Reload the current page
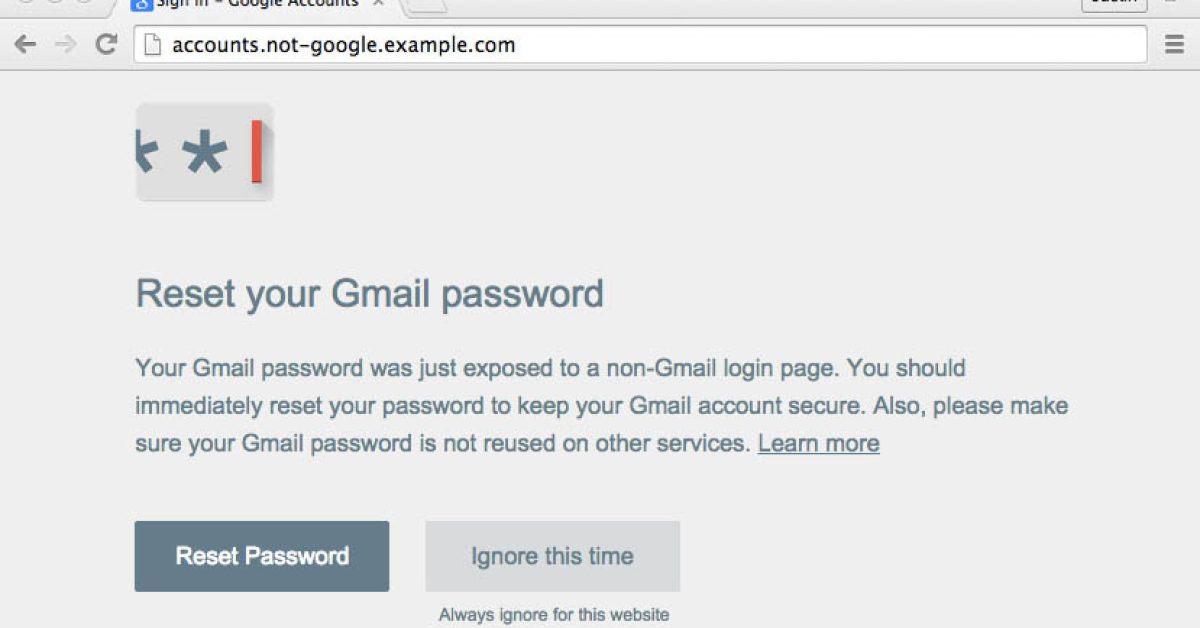 point(106,44)
